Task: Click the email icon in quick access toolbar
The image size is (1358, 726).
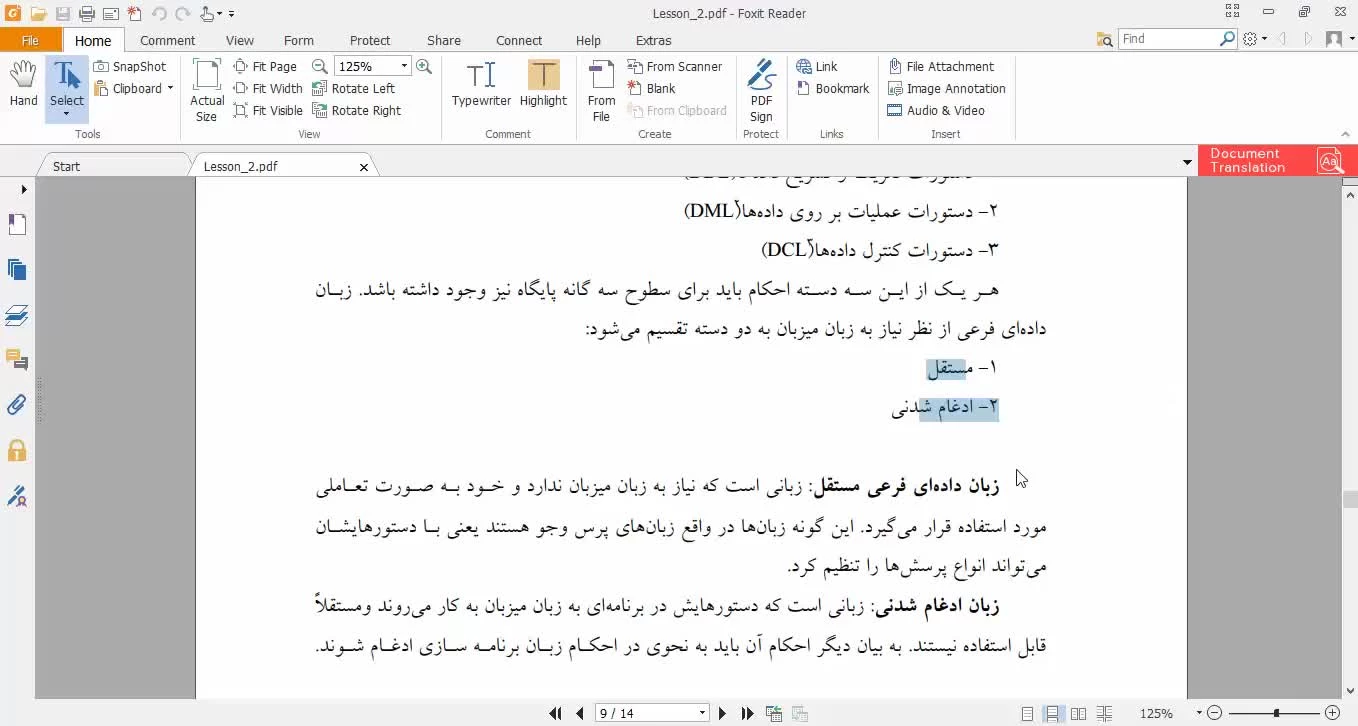Action: pyautogui.click(x=111, y=13)
